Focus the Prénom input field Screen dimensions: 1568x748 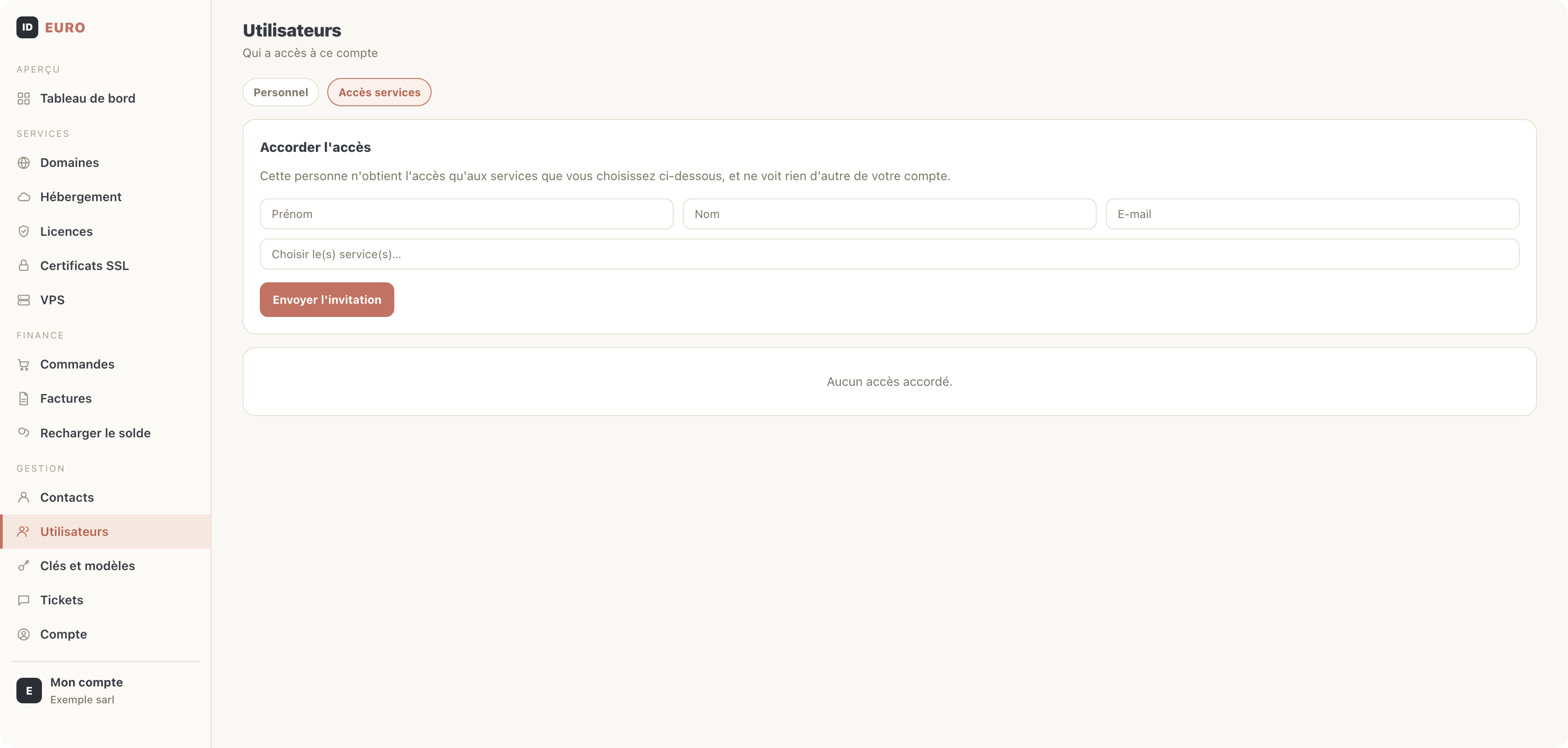click(466, 214)
